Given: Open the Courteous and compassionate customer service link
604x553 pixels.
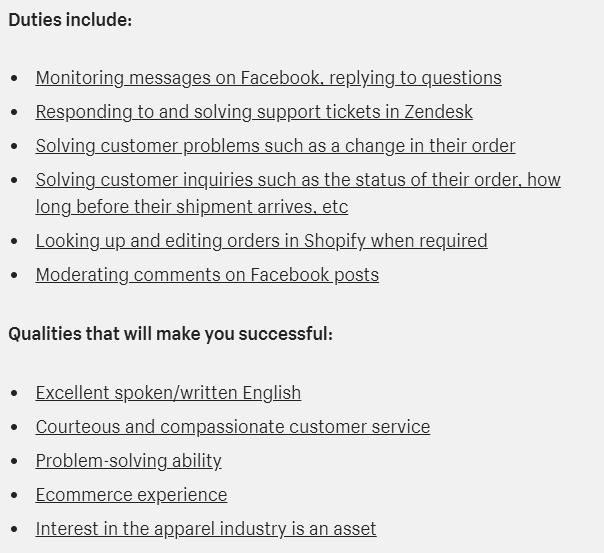Looking at the screenshot, I should coord(233,427).
